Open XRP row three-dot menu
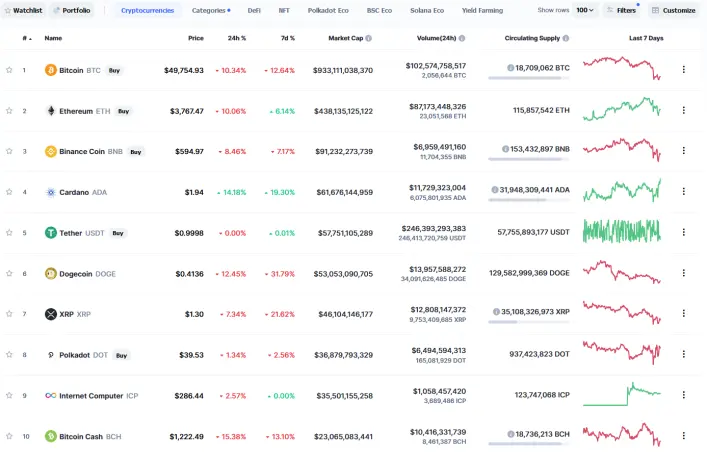 point(684,313)
